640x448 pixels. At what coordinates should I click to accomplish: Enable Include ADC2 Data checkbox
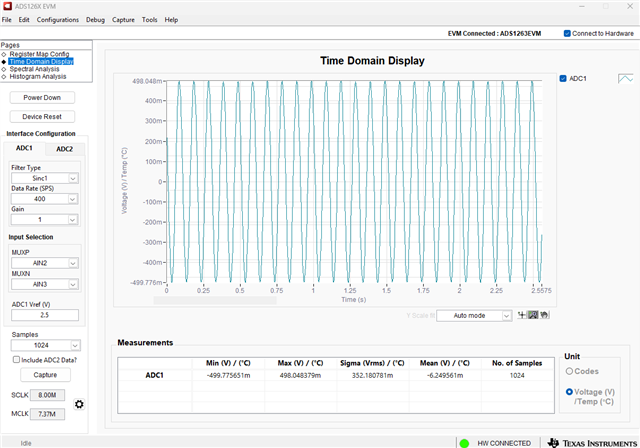pos(16,359)
